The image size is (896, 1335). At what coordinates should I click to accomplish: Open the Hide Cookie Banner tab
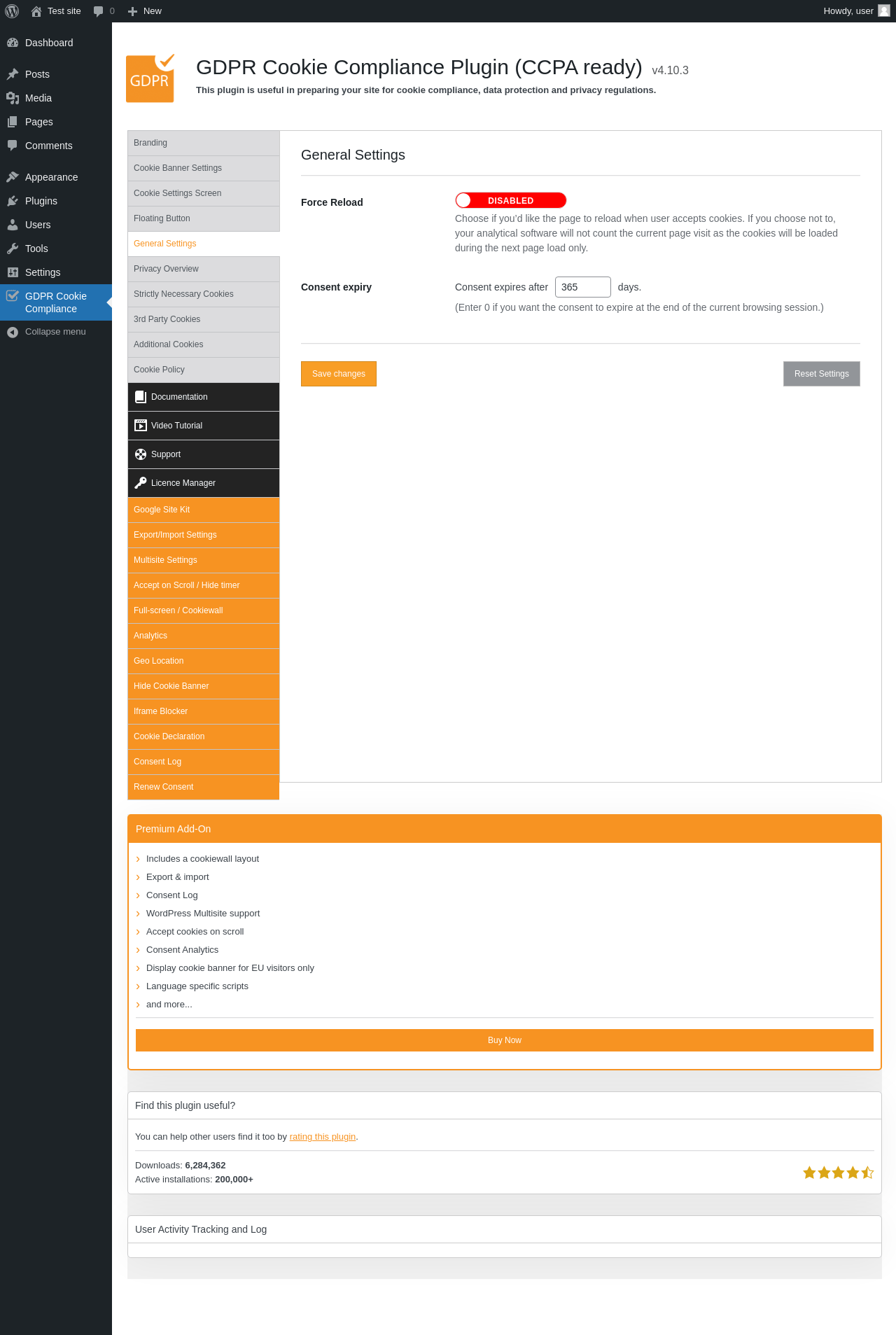tap(204, 686)
